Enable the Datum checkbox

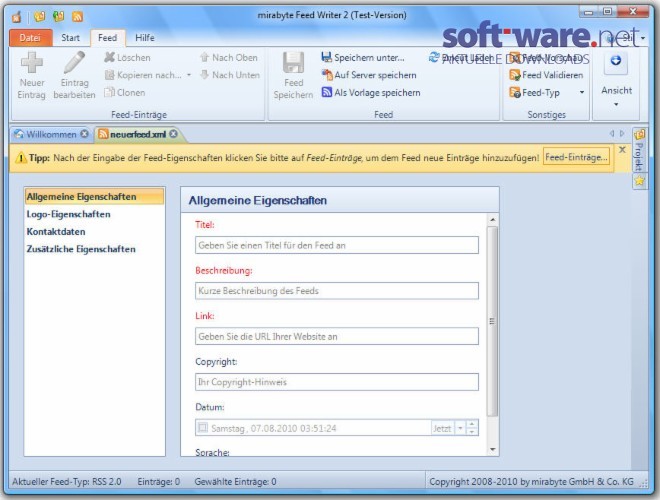(x=202, y=428)
